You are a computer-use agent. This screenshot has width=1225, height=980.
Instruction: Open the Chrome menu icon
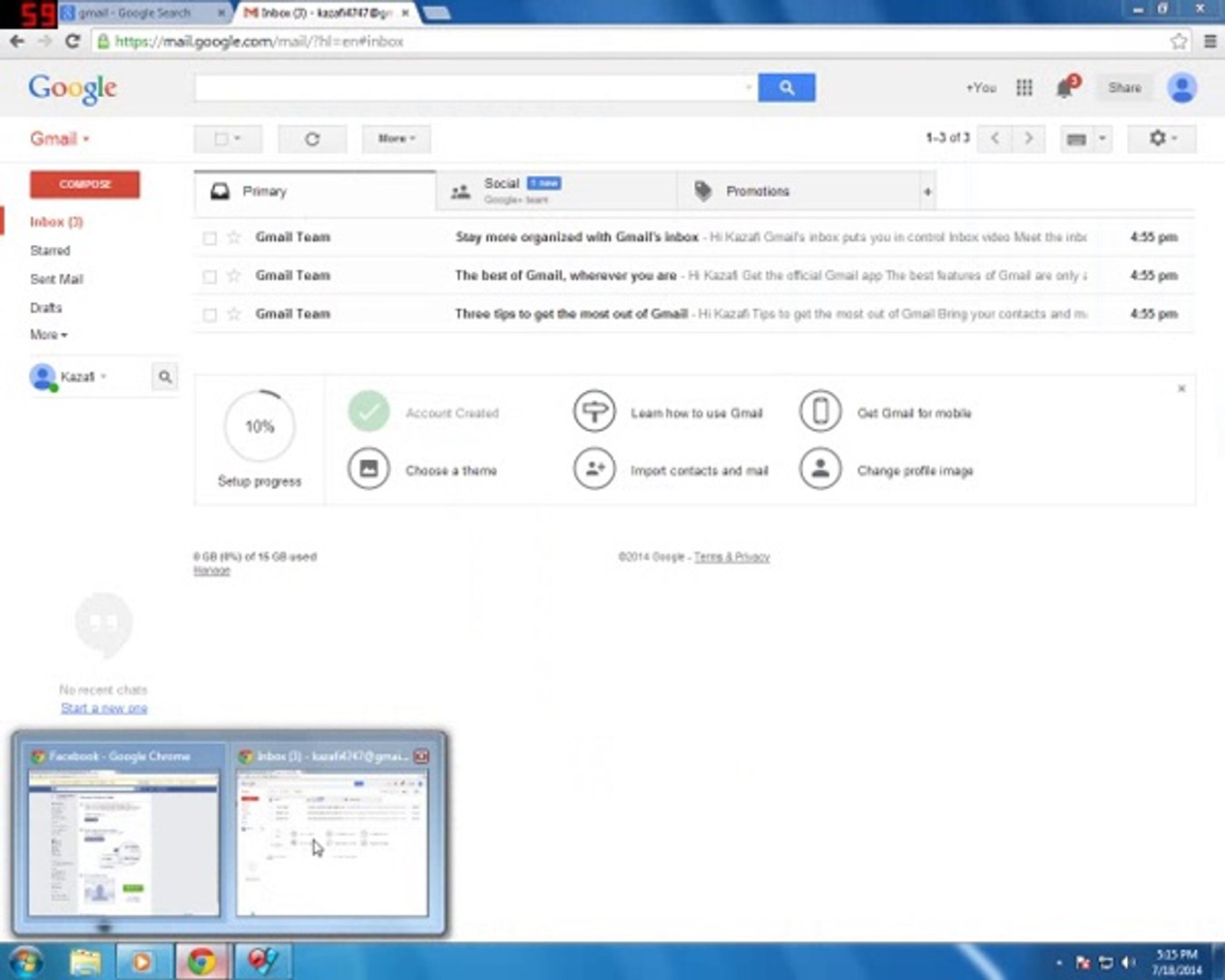pyautogui.click(x=1210, y=41)
